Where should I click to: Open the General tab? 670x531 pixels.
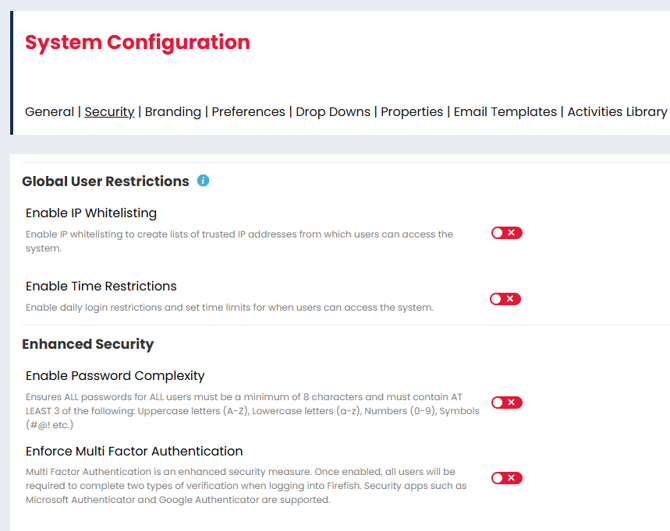pyautogui.click(x=49, y=112)
